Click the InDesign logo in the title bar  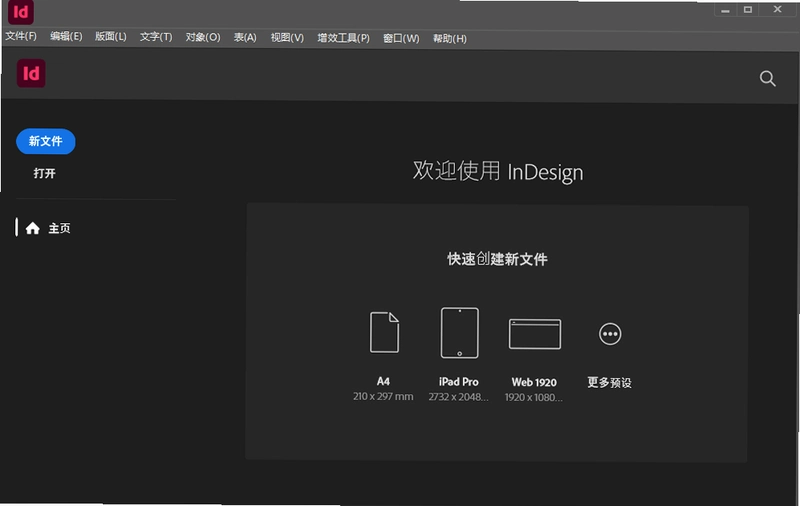[x=20, y=12]
